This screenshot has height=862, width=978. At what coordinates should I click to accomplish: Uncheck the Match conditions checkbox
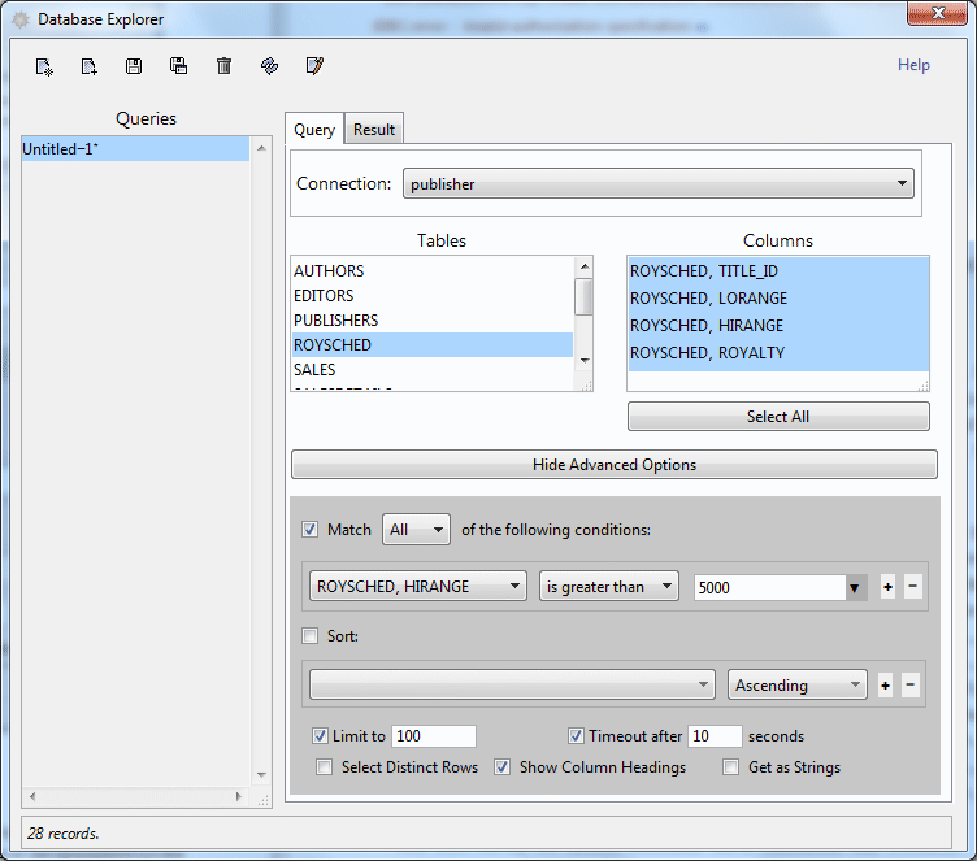pyautogui.click(x=310, y=530)
